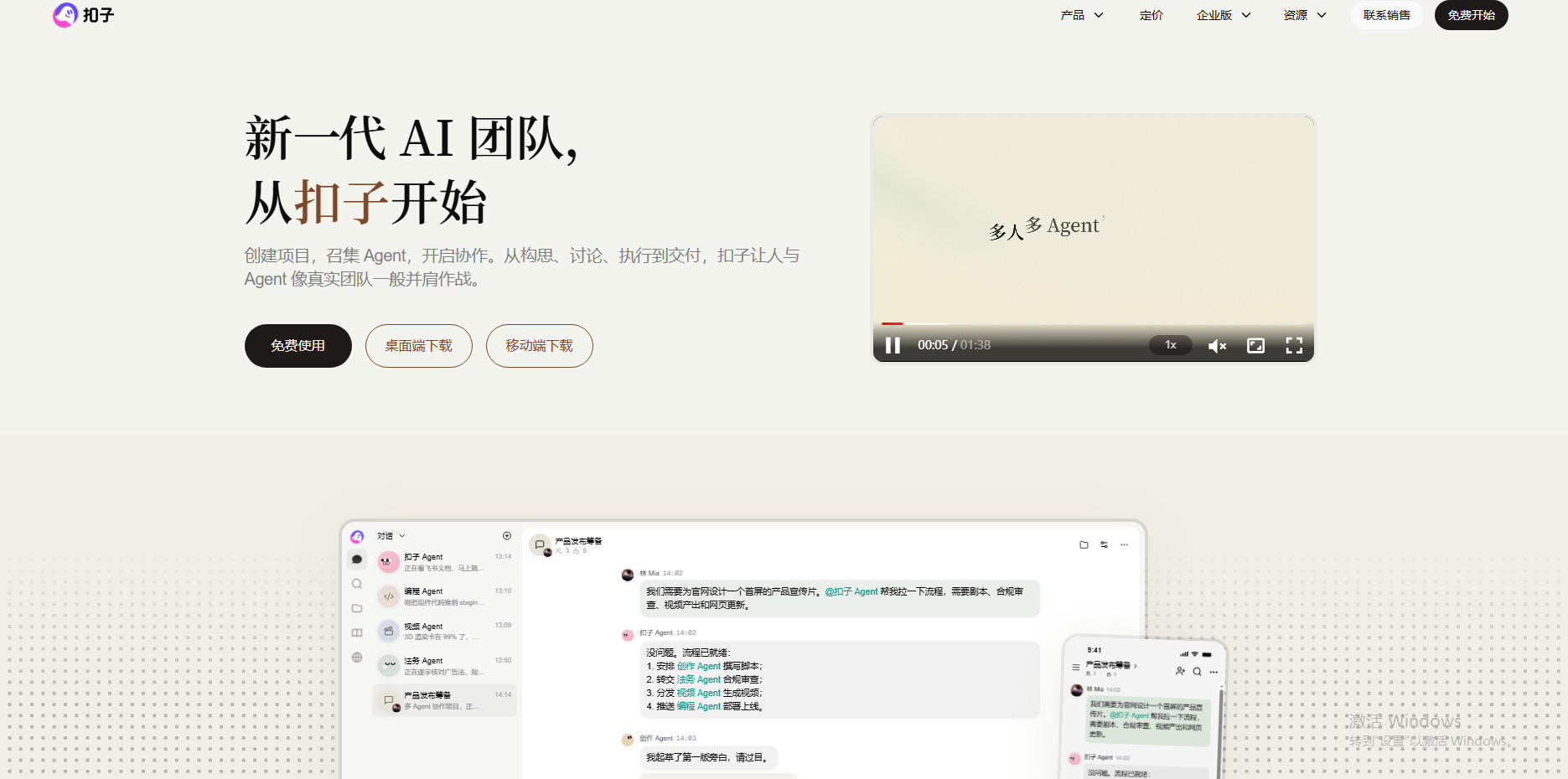Click 林 Mia's avatar in the desktop chat

click(x=627, y=575)
